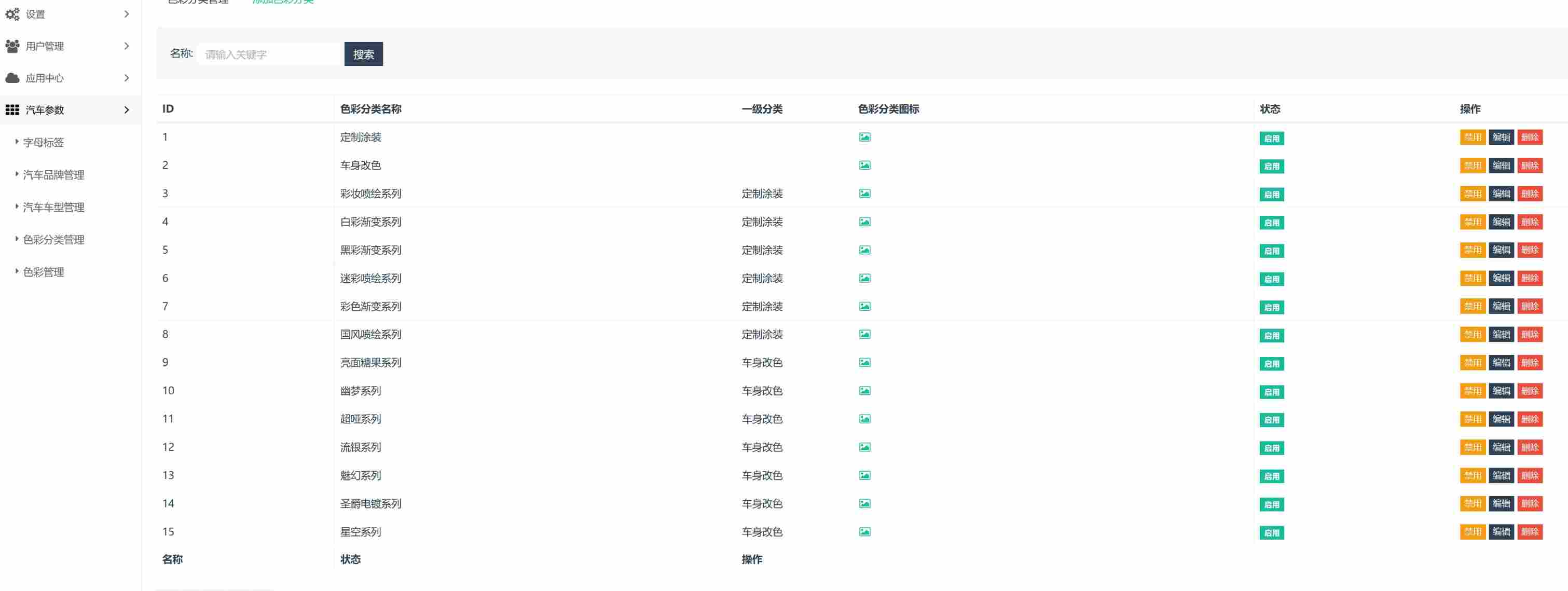Disable the 车身改色 category with 禁用

pyautogui.click(x=1473, y=166)
